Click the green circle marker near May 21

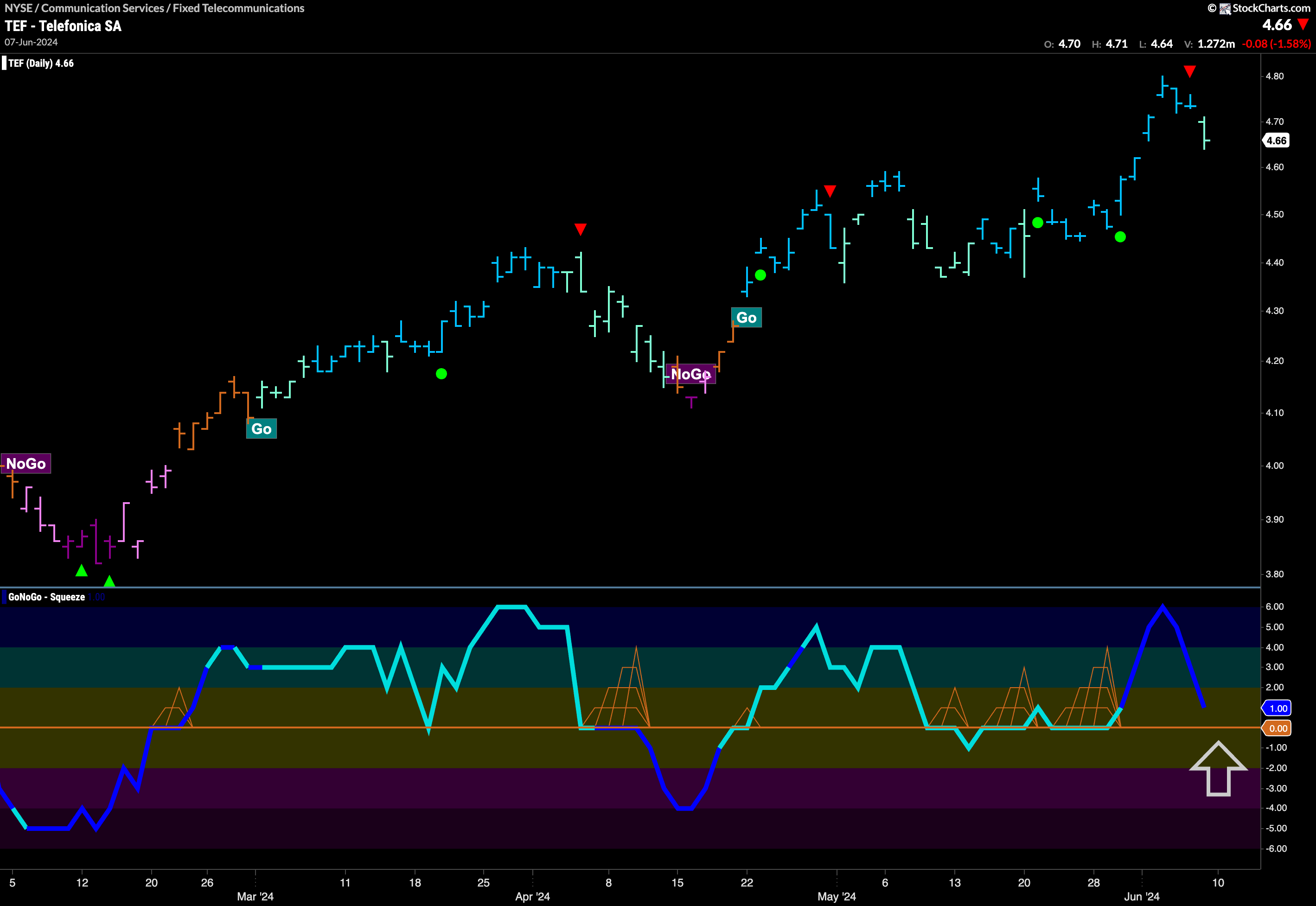click(x=1038, y=223)
